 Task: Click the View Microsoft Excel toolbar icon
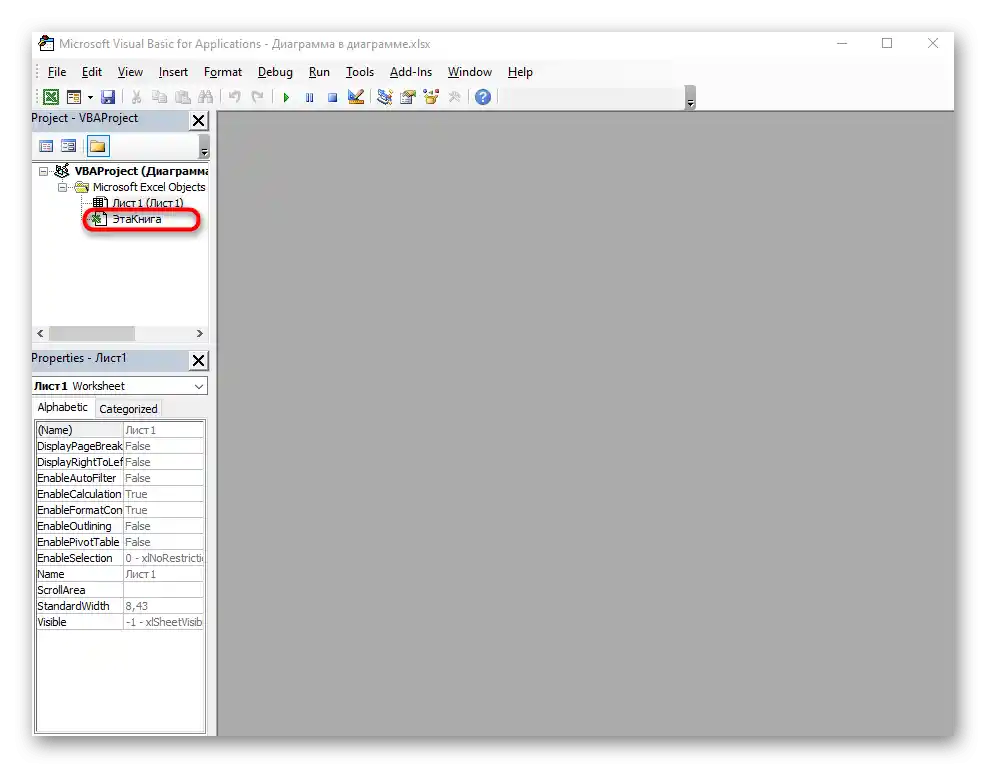point(51,97)
